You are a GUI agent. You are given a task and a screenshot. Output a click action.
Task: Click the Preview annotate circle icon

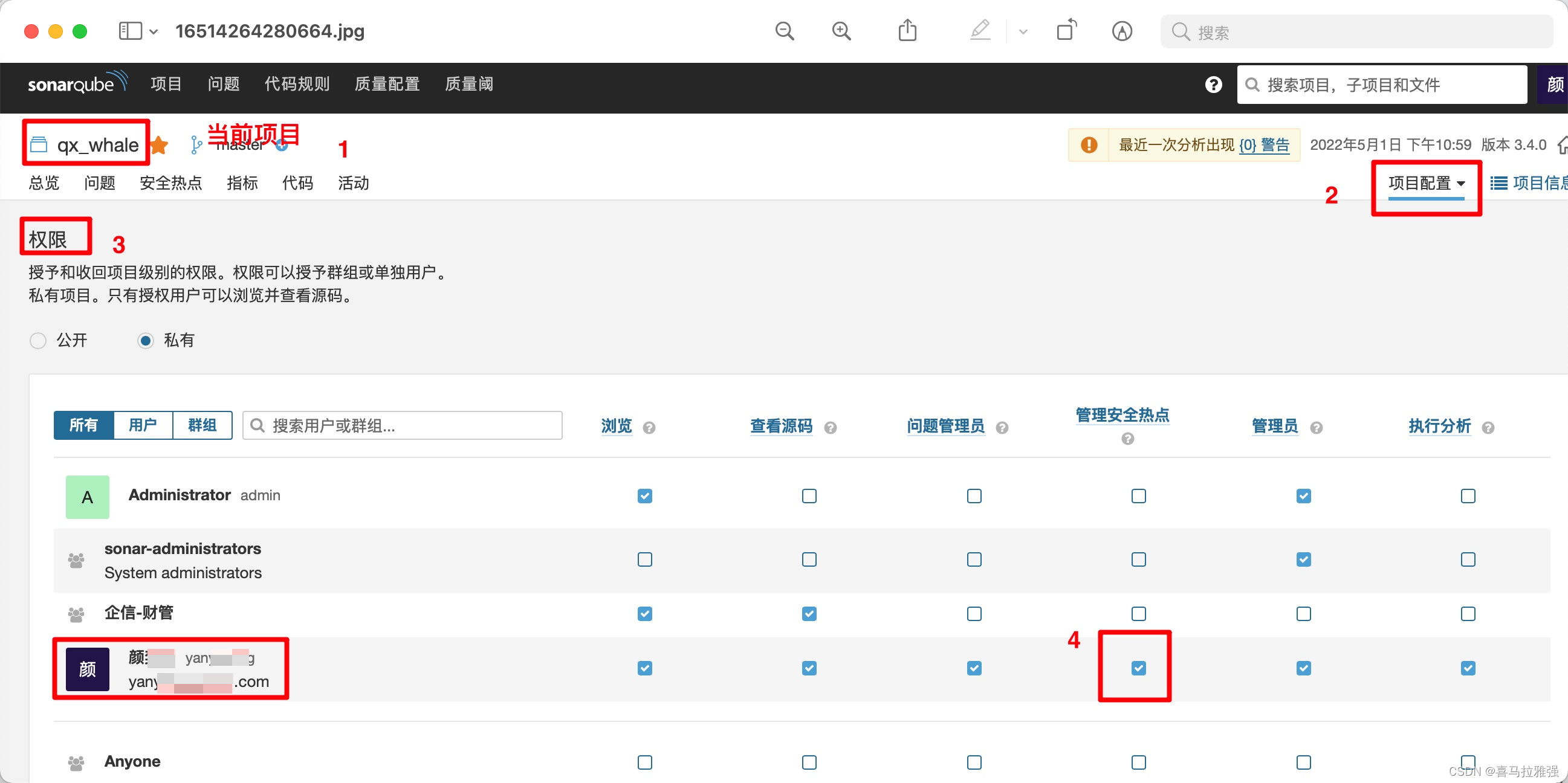click(1122, 31)
